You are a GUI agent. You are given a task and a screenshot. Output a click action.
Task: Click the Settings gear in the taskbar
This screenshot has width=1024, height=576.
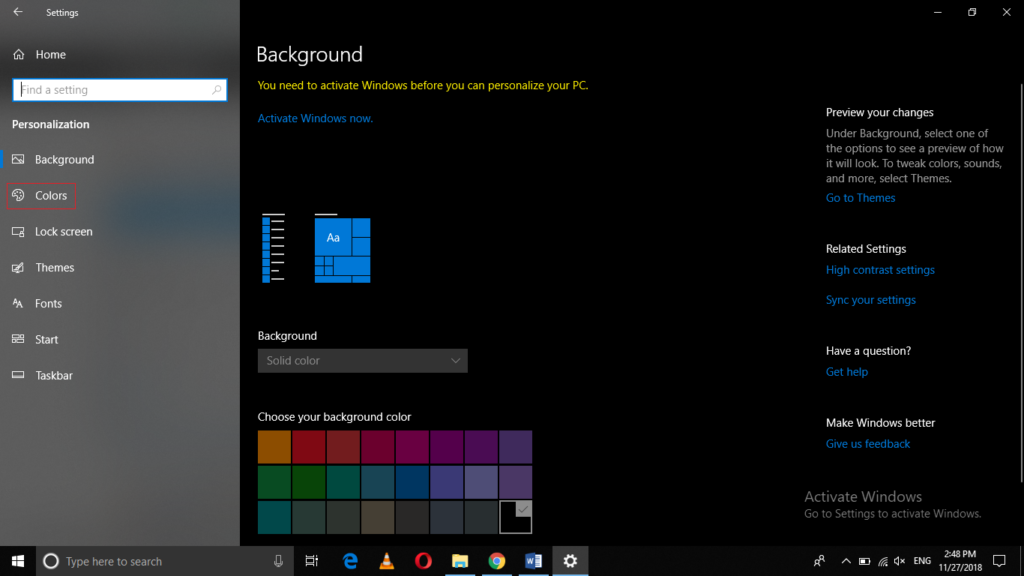(570, 561)
